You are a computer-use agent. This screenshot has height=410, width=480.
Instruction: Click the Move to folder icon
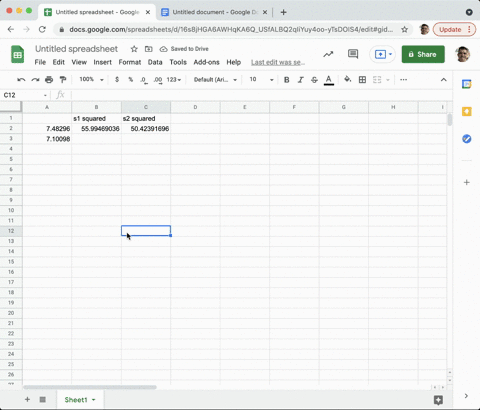click(x=149, y=49)
